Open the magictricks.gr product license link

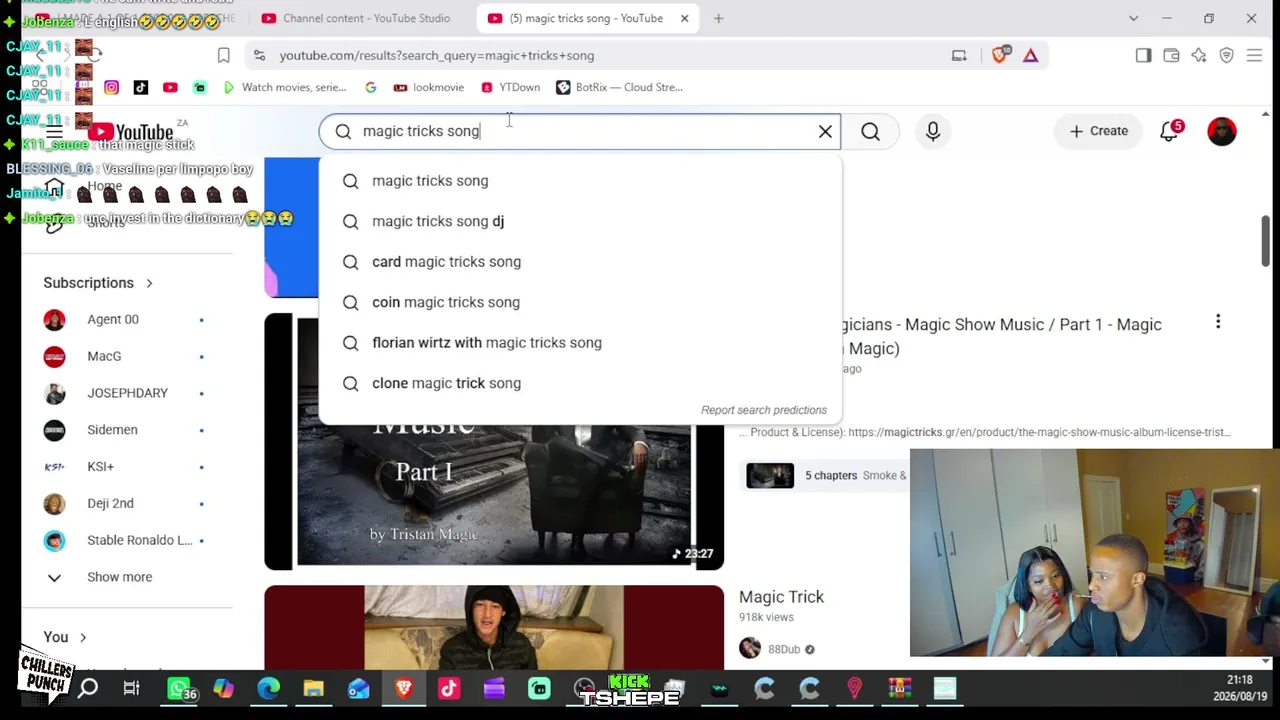point(1039,432)
